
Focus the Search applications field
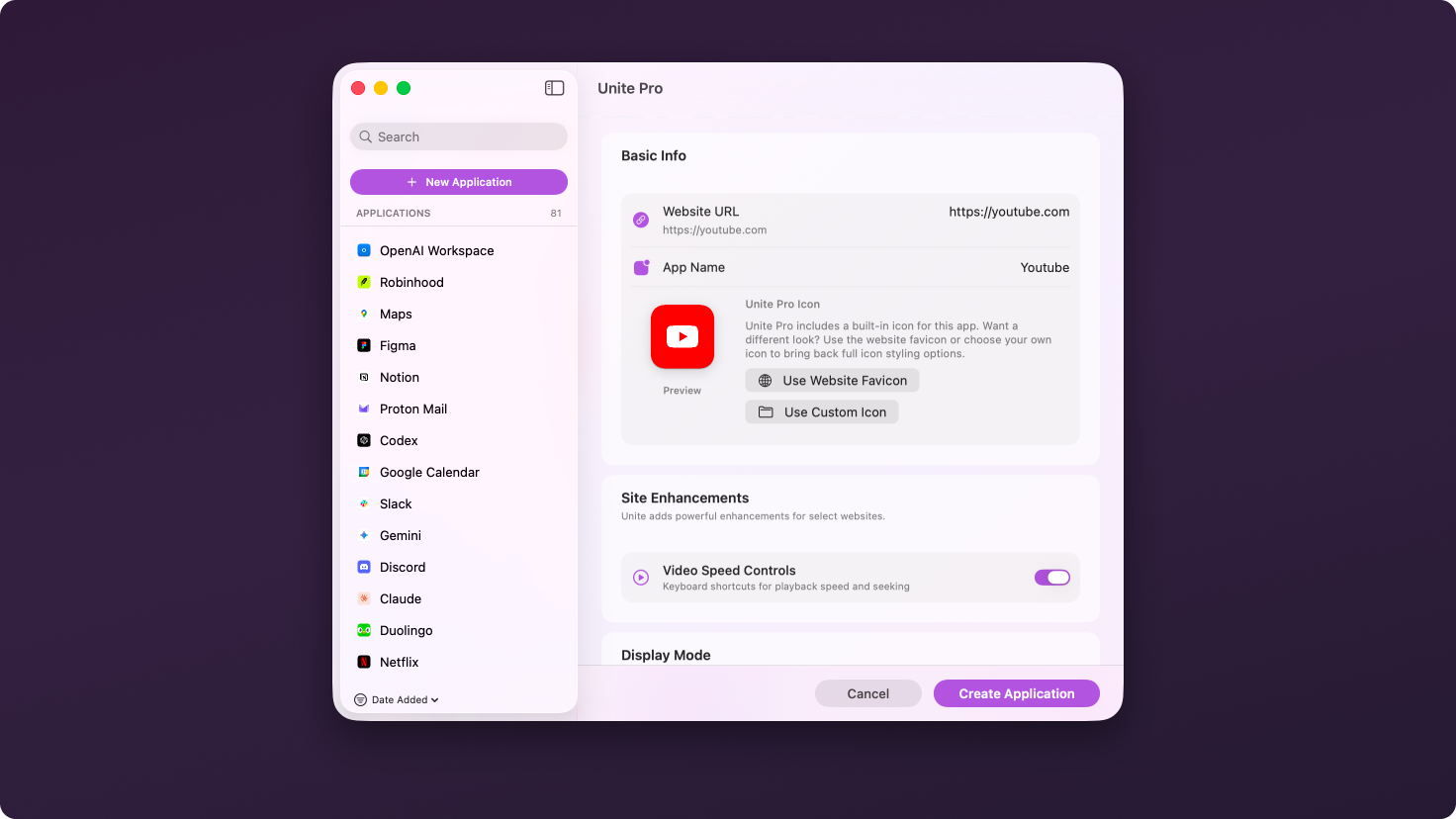point(459,136)
